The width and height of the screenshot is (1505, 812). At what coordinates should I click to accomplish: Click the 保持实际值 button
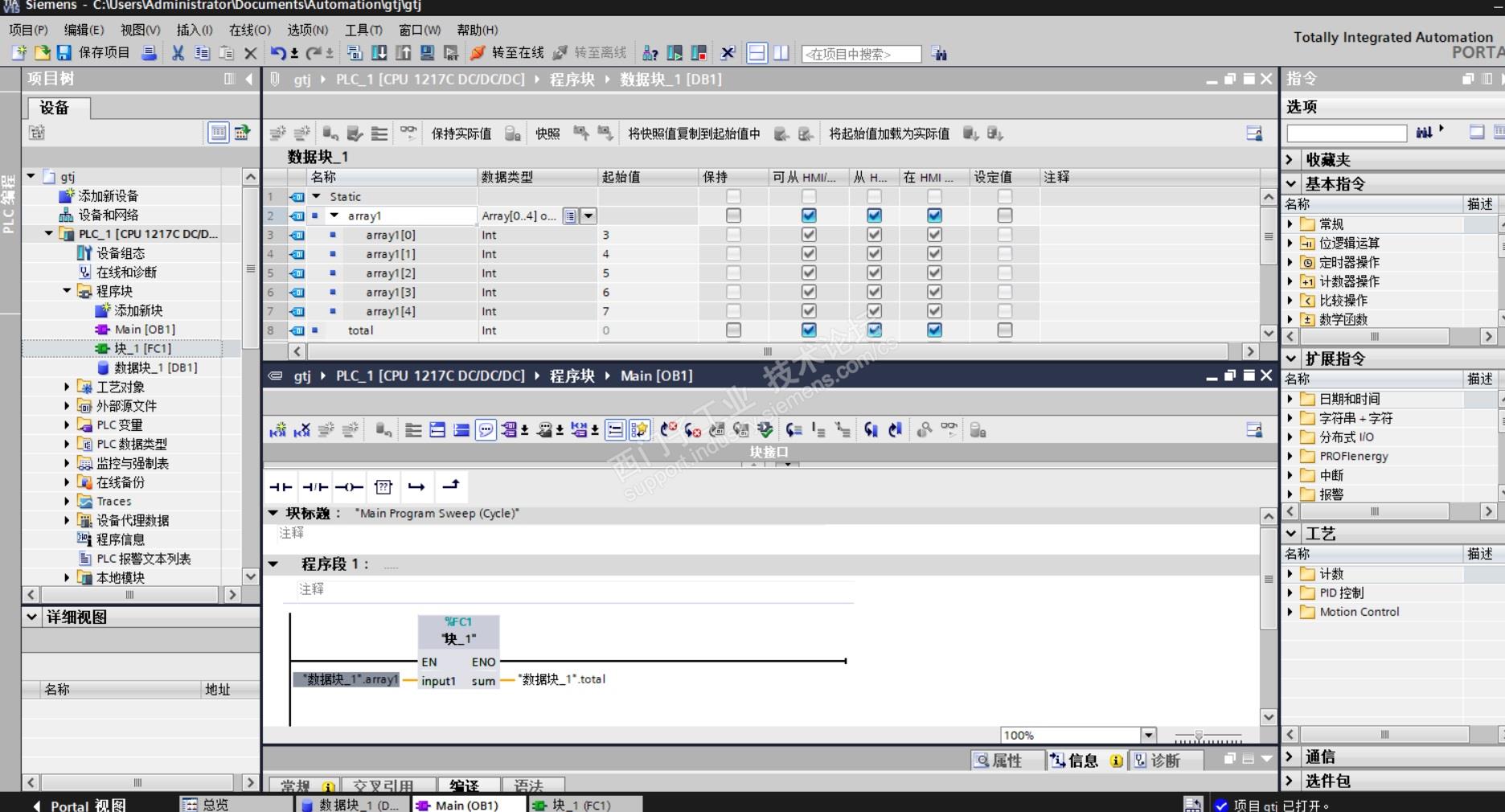coord(461,133)
